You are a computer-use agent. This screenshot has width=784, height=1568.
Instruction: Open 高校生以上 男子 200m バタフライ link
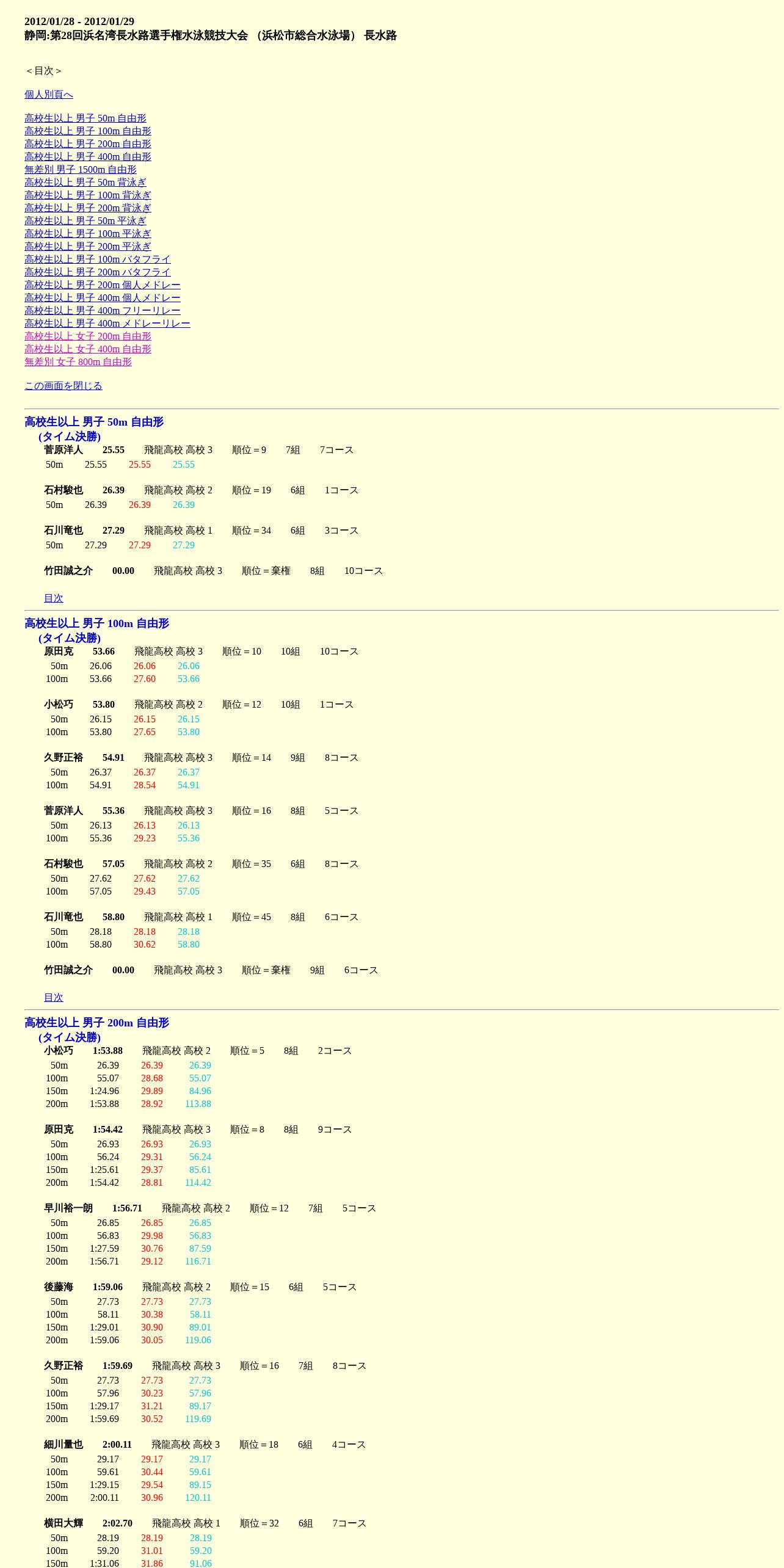pyautogui.click(x=98, y=272)
